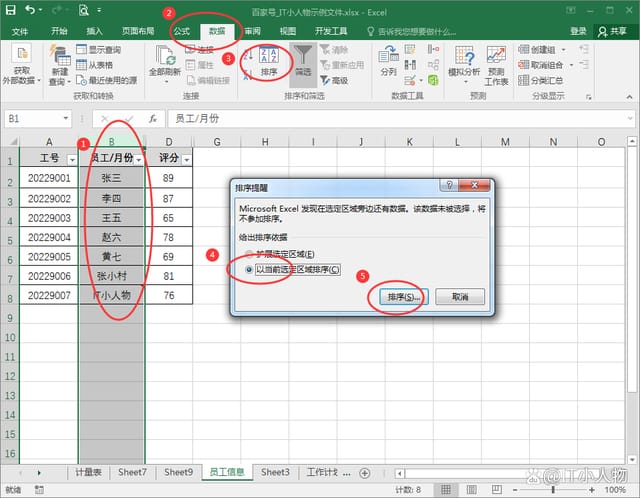Image resolution: width=640 pixels, height=498 pixels.
Task: Switch to Page Layout view in the status bar
Action: click(x=471, y=489)
